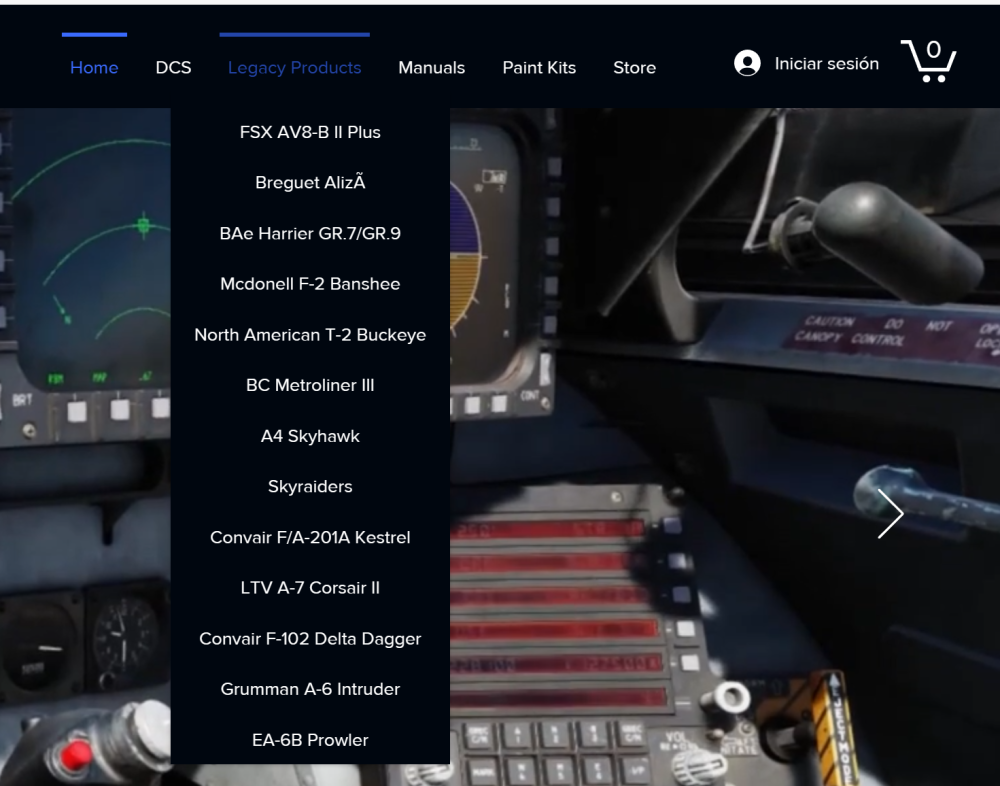
Task: Choose A4 Skyhawk item
Action: [310, 436]
